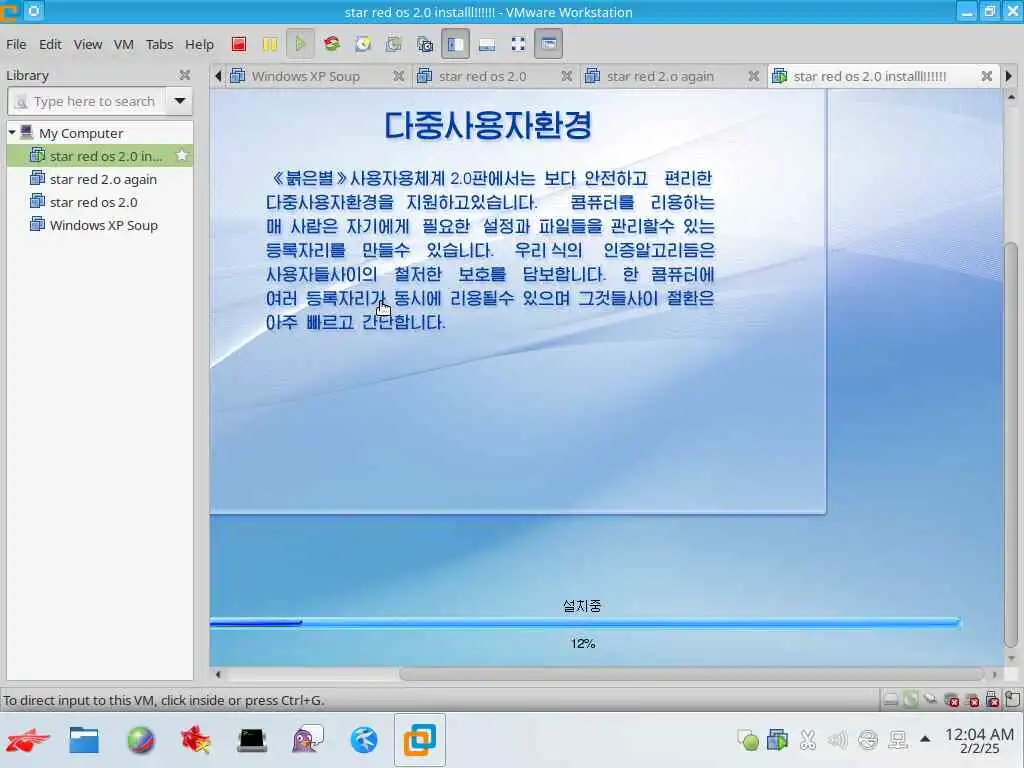Image resolution: width=1024 pixels, height=768 pixels.
Task: Open the View menu
Action: (88, 44)
